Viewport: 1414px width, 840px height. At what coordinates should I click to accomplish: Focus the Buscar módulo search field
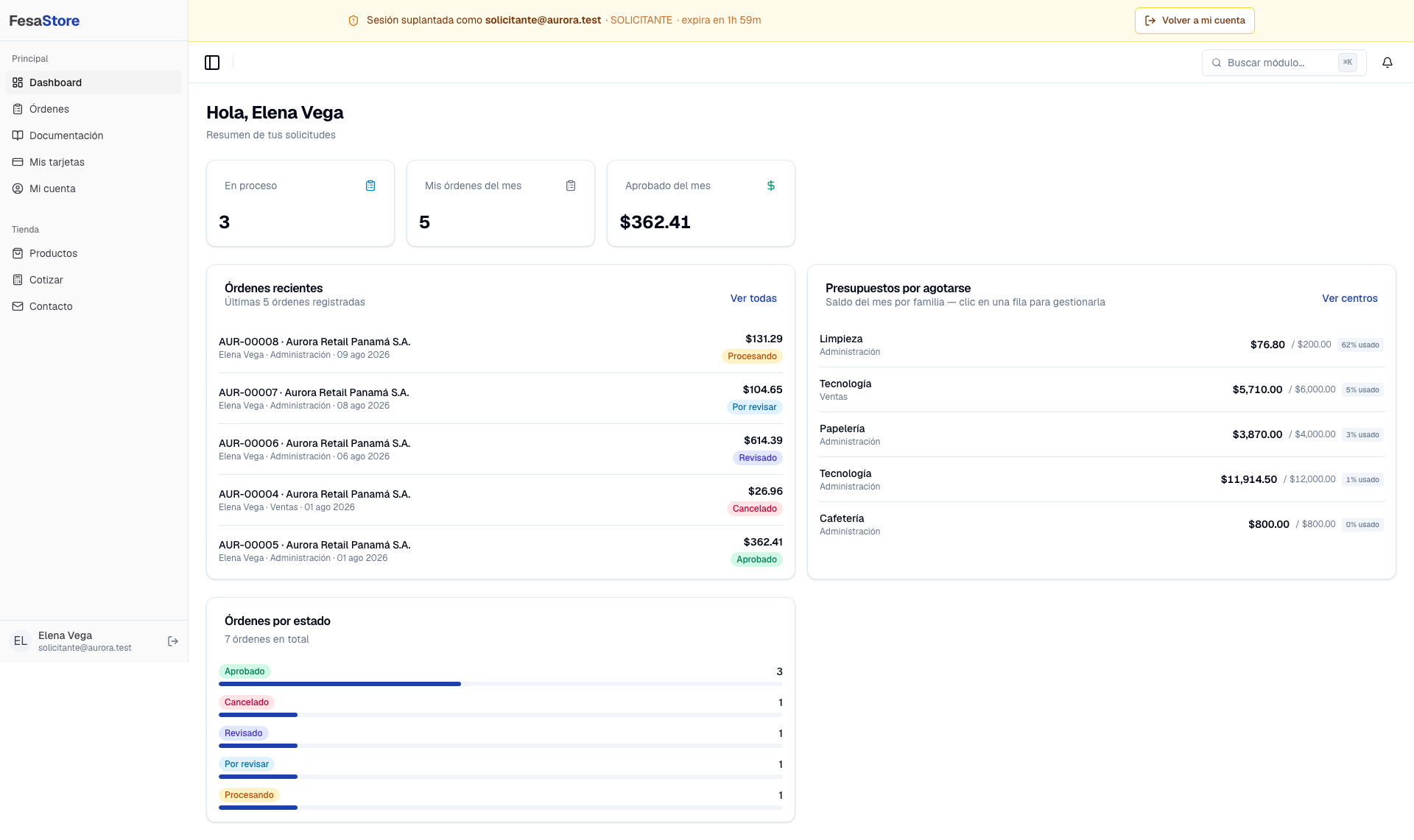tap(1284, 63)
